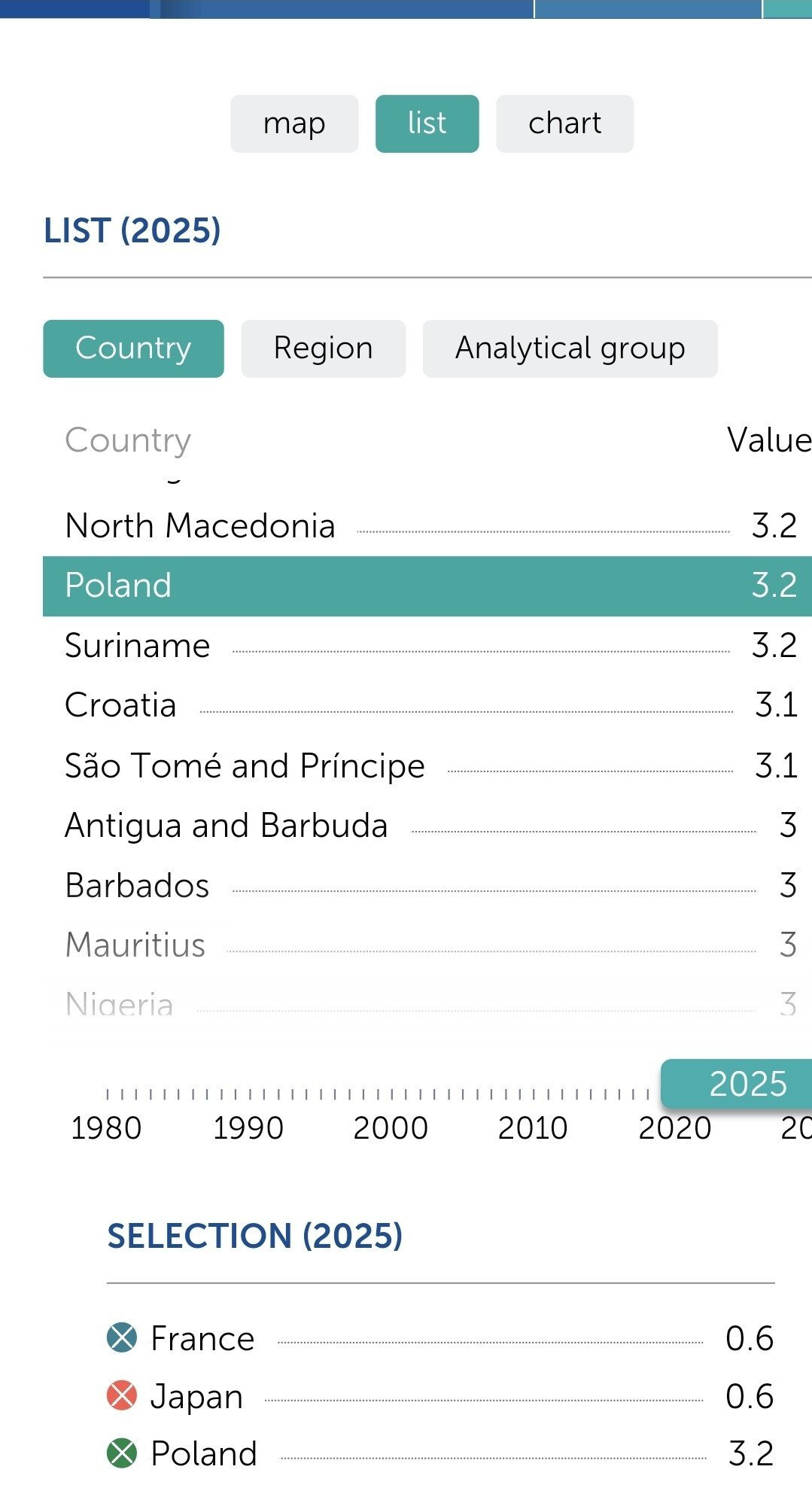This screenshot has height=1506, width=812.
Task: Select North Macedonia in the list
Action: pyautogui.click(x=200, y=526)
